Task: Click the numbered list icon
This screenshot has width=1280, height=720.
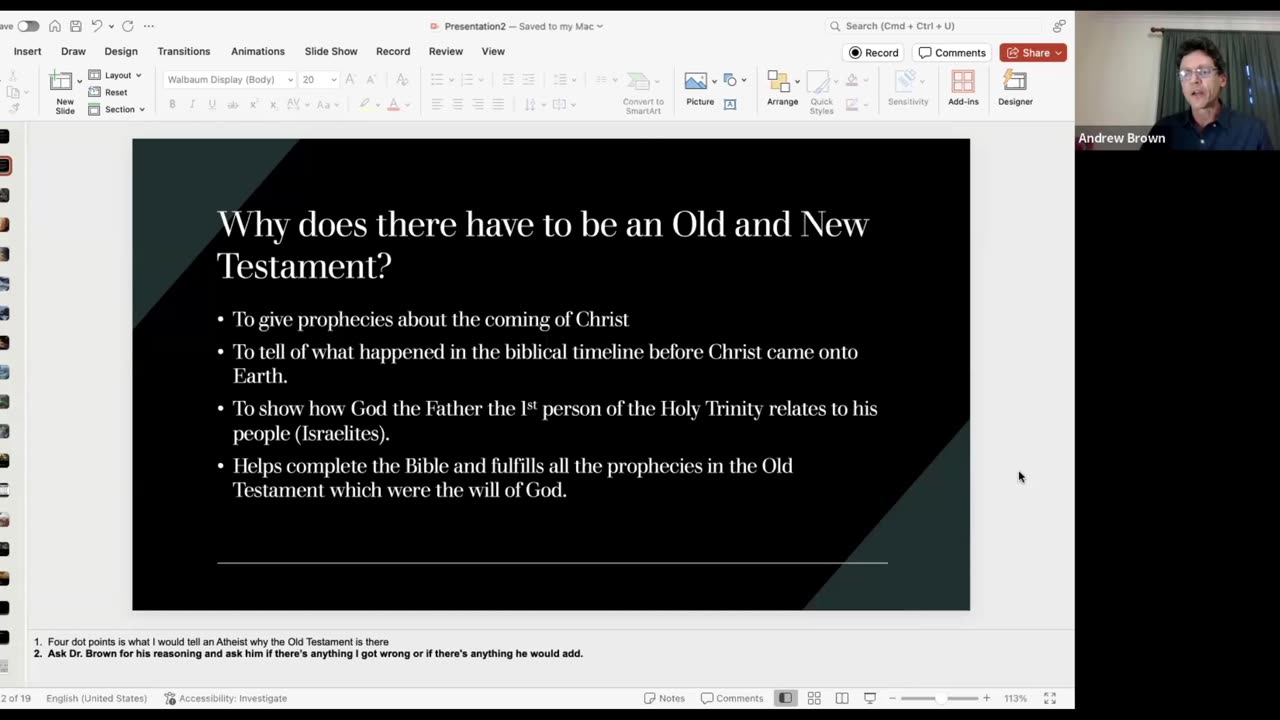Action: pos(465,80)
